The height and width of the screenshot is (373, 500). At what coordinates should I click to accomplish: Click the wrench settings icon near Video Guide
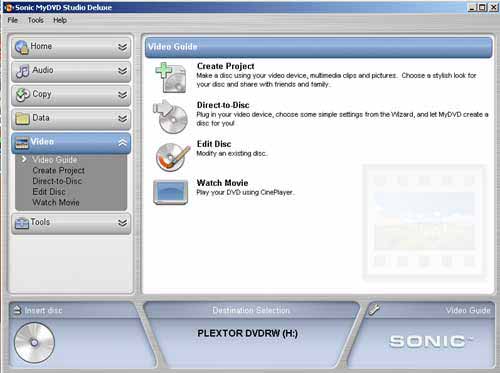pyautogui.click(x=374, y=310)
